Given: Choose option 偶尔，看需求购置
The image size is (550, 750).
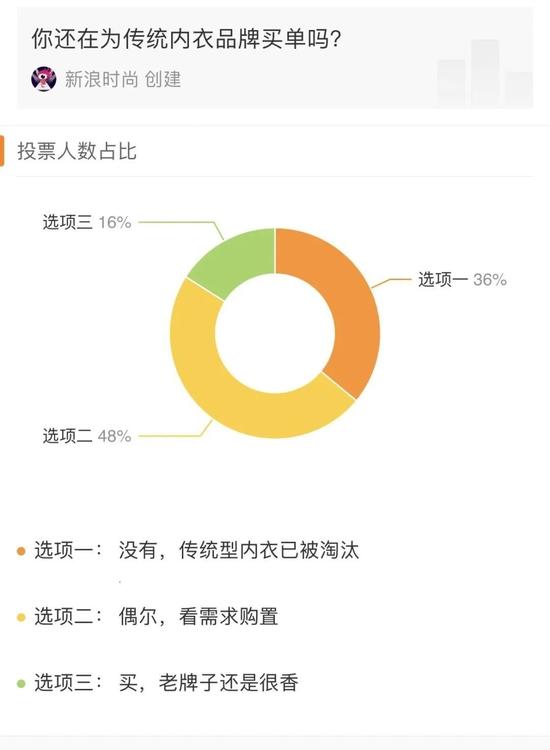Looking at the screenshot, I should coord(198,617).
